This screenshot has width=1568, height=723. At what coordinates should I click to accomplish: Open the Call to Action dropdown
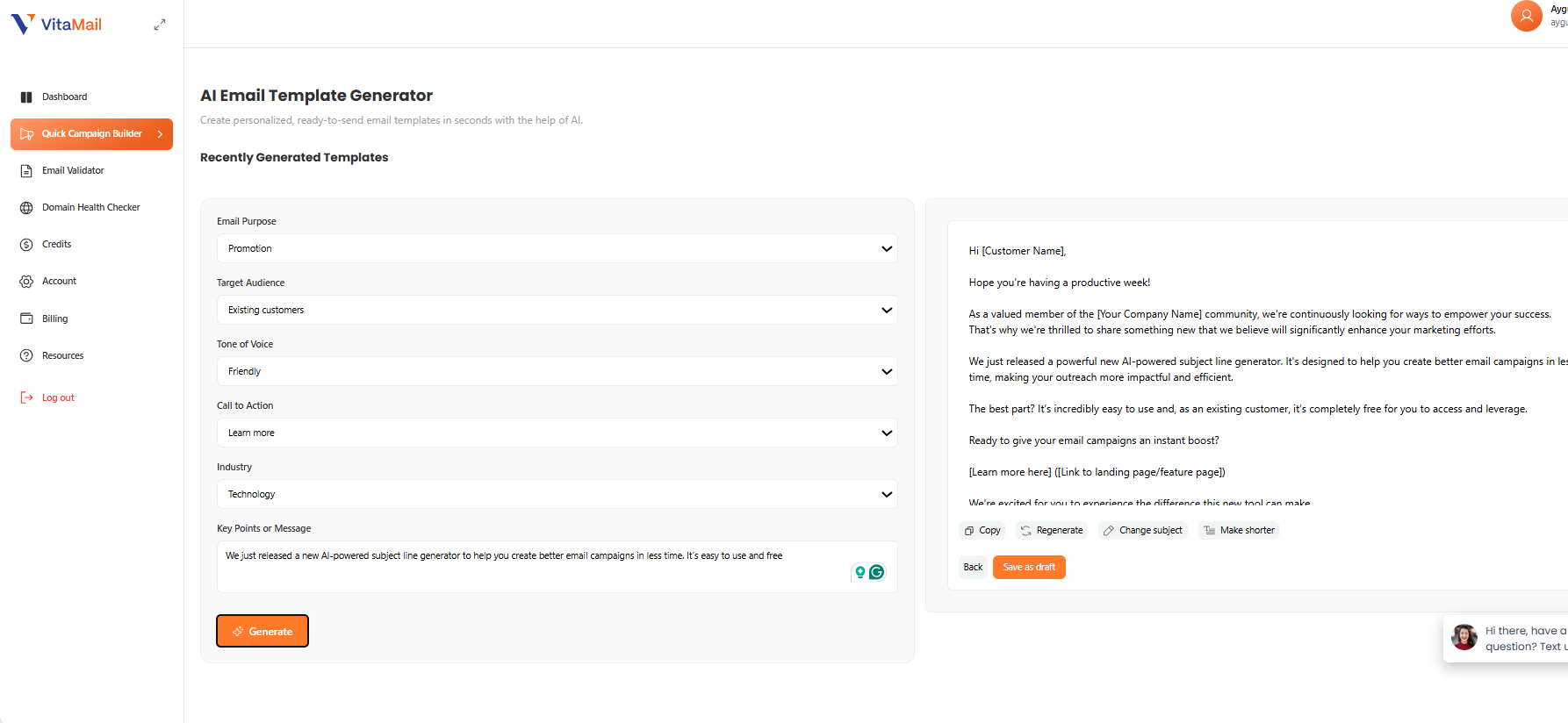coord(557,433)
